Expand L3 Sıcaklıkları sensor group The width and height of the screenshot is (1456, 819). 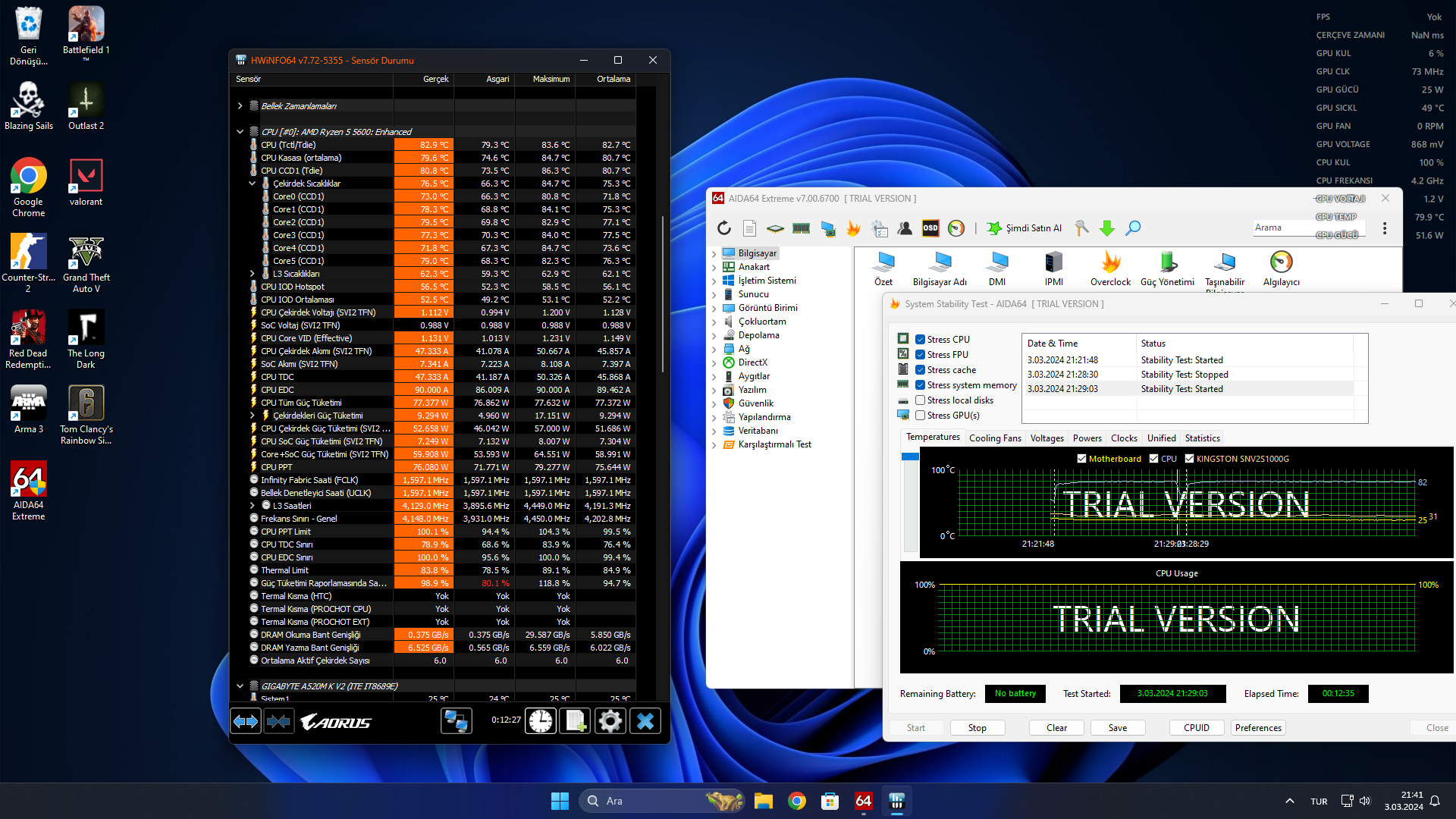pos(253,274)
